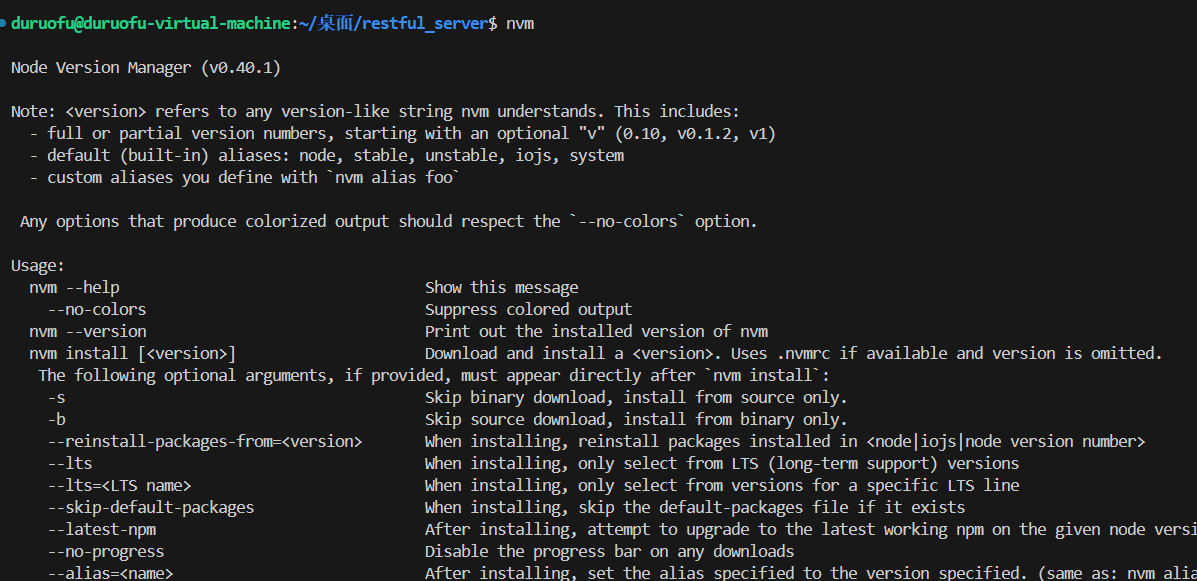Click the "nvm --help" usage entry
This screenshot has height=581, width=1197.
coord(74,287)
